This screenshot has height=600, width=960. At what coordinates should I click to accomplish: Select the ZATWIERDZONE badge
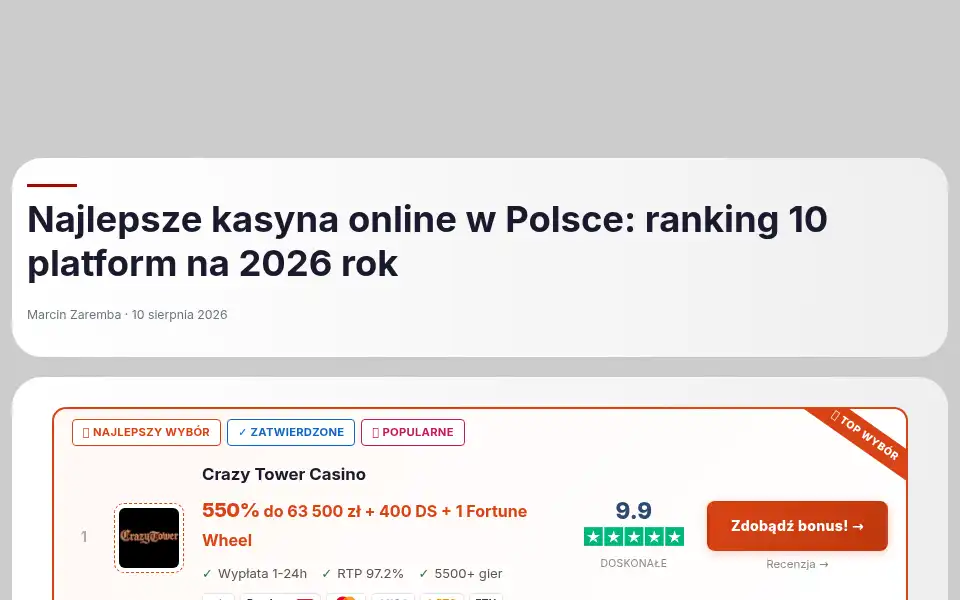pyautogui.click(x=291, y=432)
